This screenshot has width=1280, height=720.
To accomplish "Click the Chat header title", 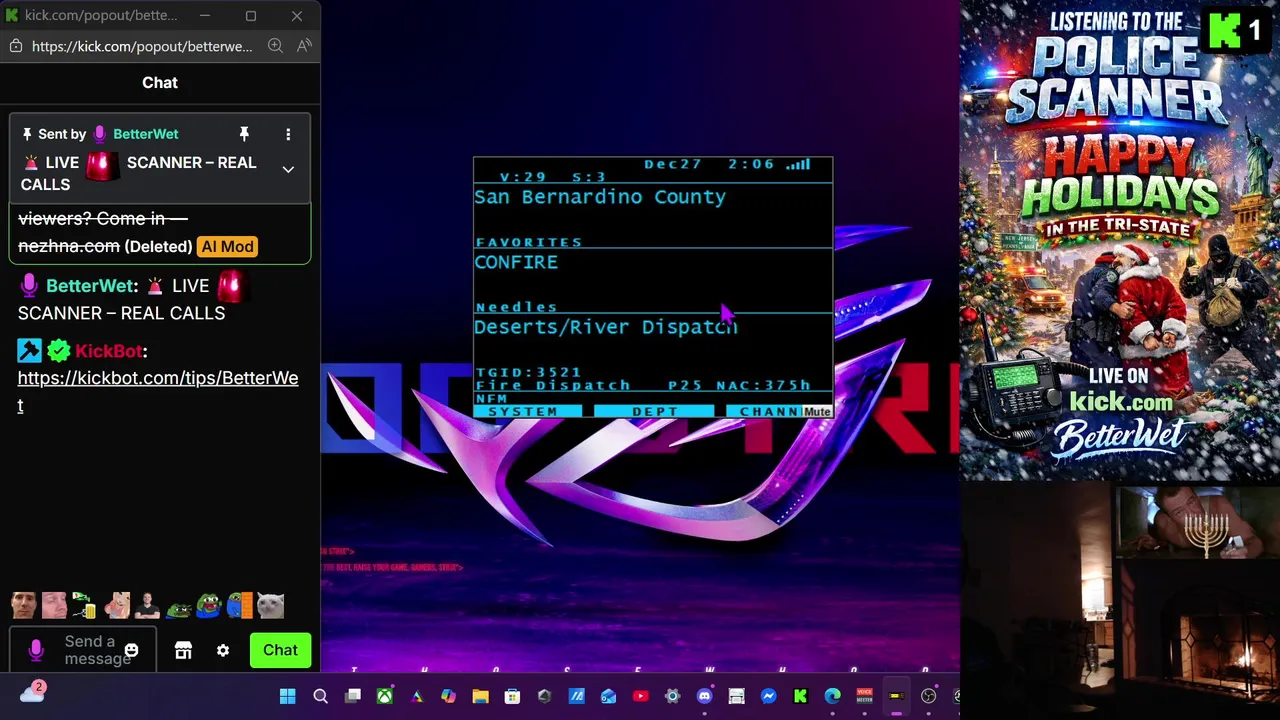I will (x=160, y=83).
